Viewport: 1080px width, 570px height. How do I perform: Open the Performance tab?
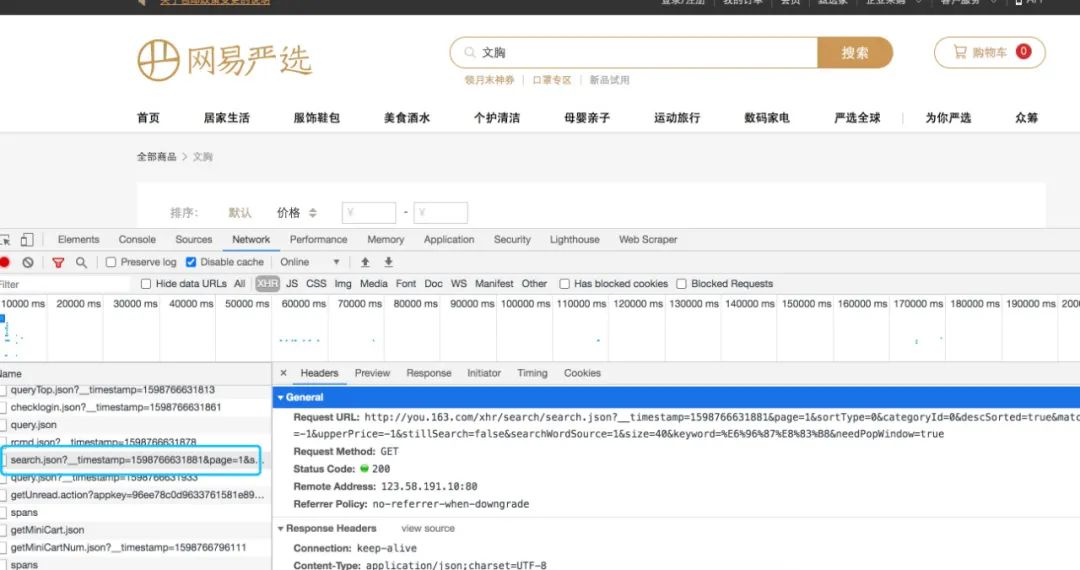pos(318,240)
